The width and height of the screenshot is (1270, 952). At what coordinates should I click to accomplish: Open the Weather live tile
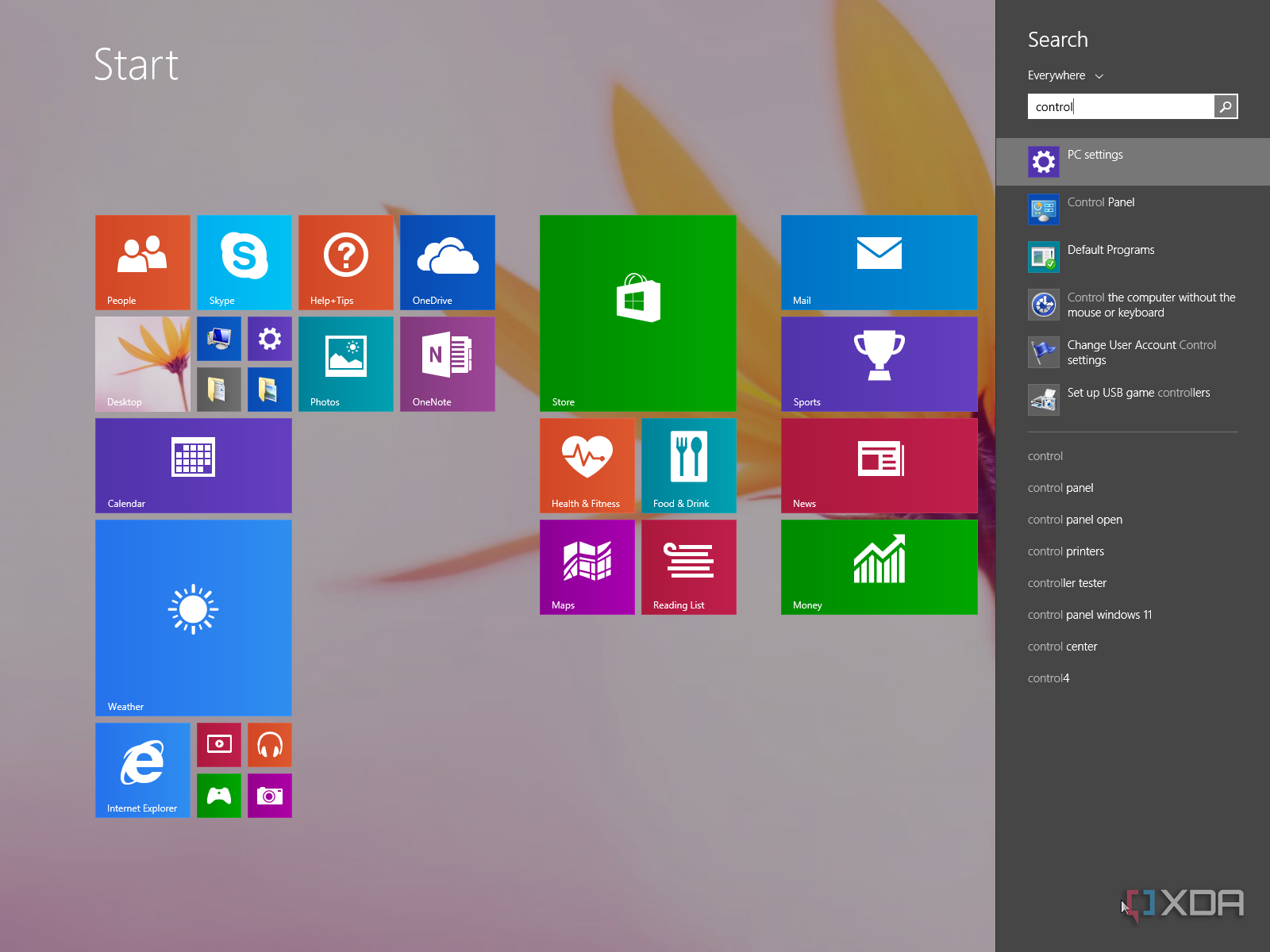click(193, 617)
